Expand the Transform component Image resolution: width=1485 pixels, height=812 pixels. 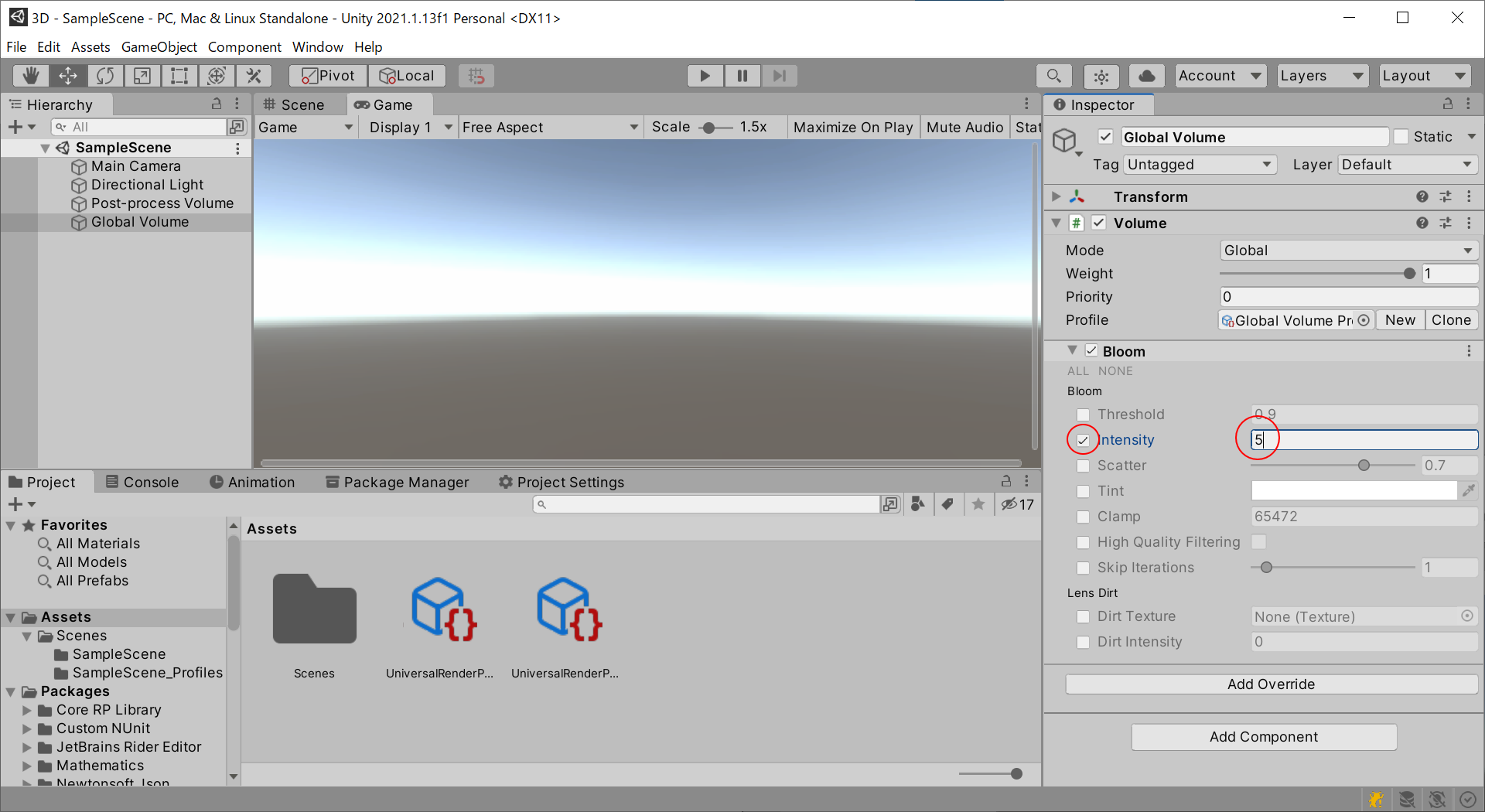point(1056,197)
